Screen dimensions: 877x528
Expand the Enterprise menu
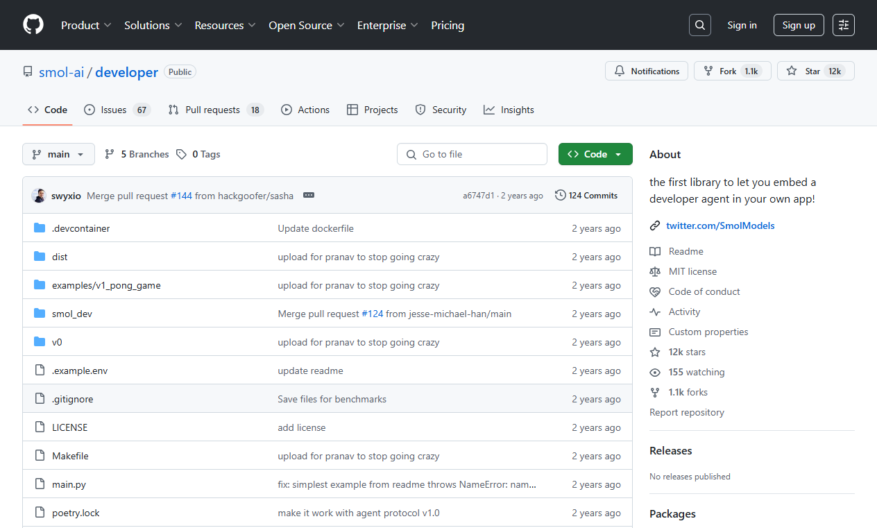coord(387,25)
